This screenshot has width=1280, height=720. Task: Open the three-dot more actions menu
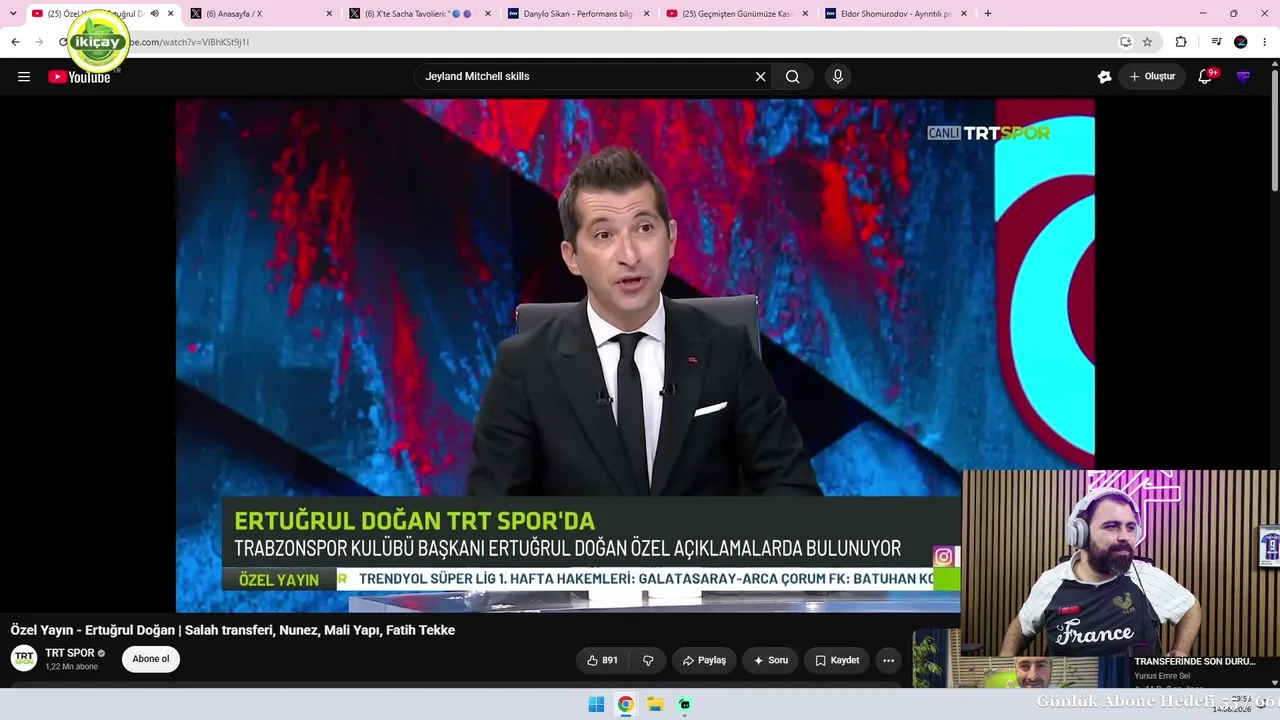888,660
